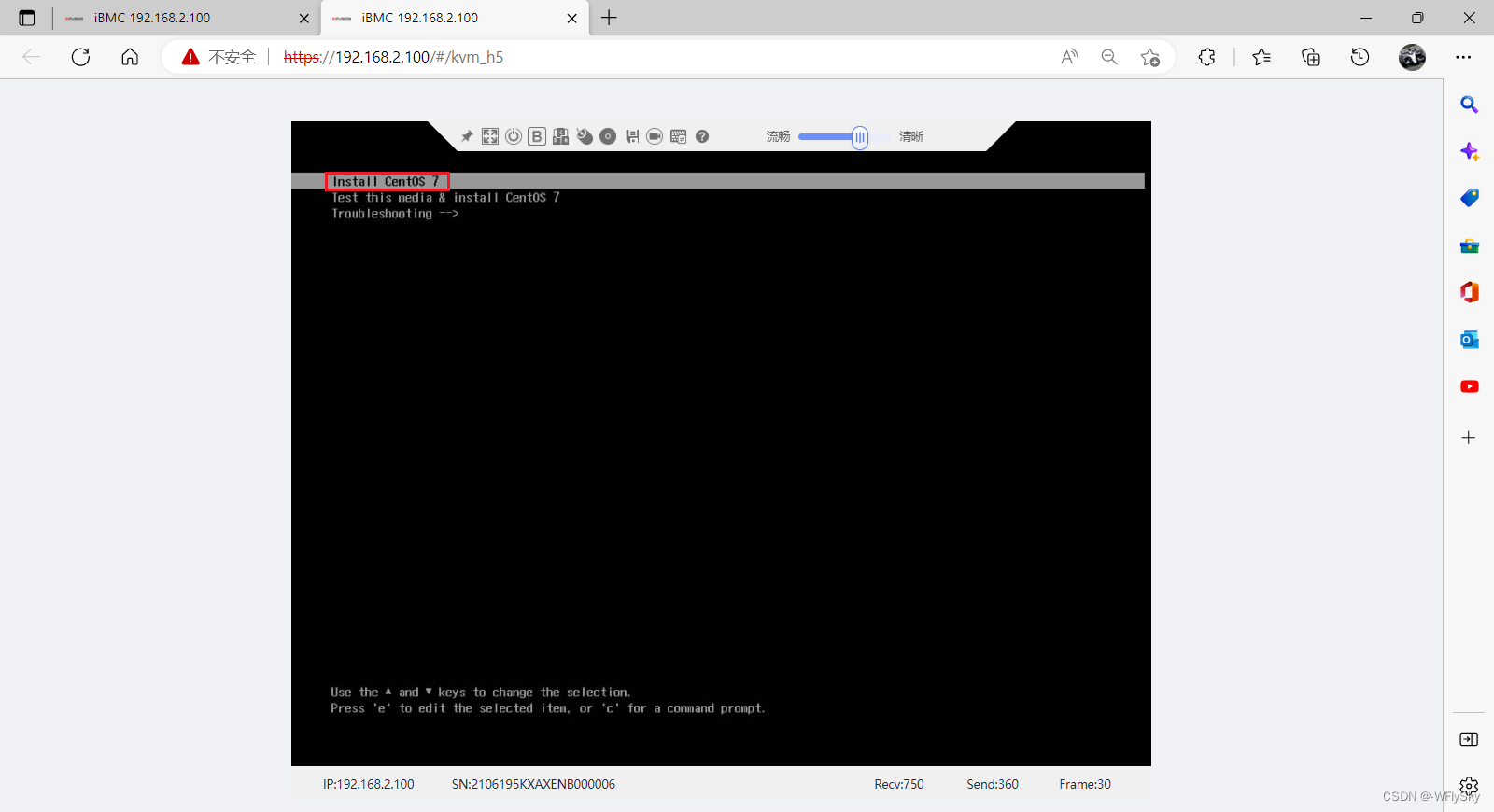Open a new browser tab
1494x812 pixels.
[x=609, y=18]
